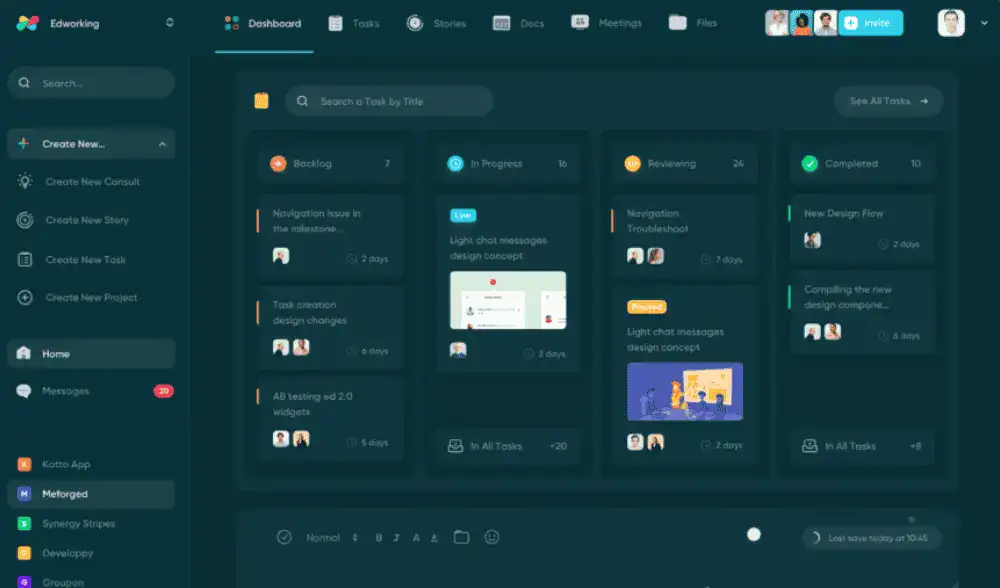Open the emoji picker in the editor toolbar
The height and width of the screenshot is (588, 1000).
tap(491, 537)
